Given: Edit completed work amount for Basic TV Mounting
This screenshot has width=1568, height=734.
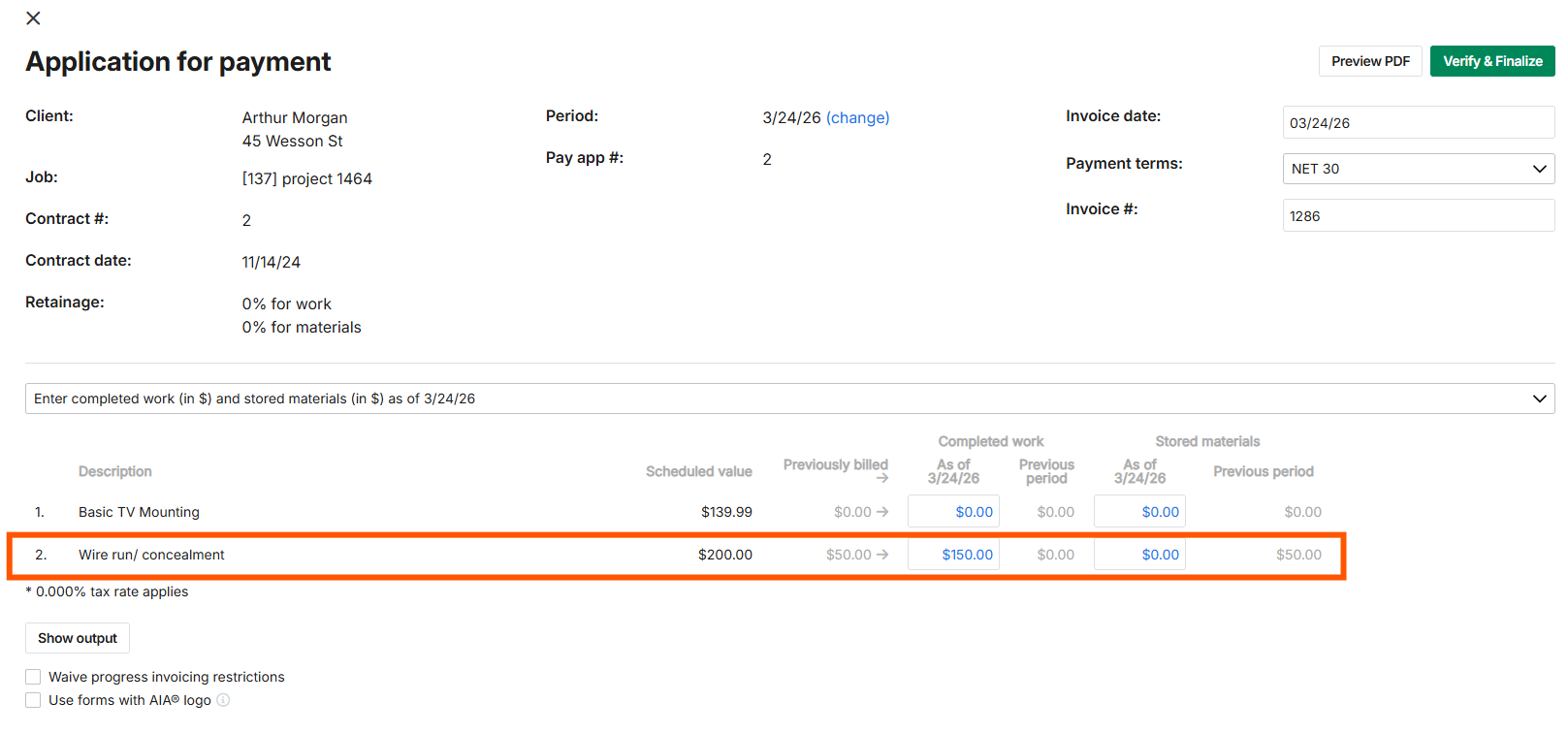Looking at the screenshot, I should (953, 512).
